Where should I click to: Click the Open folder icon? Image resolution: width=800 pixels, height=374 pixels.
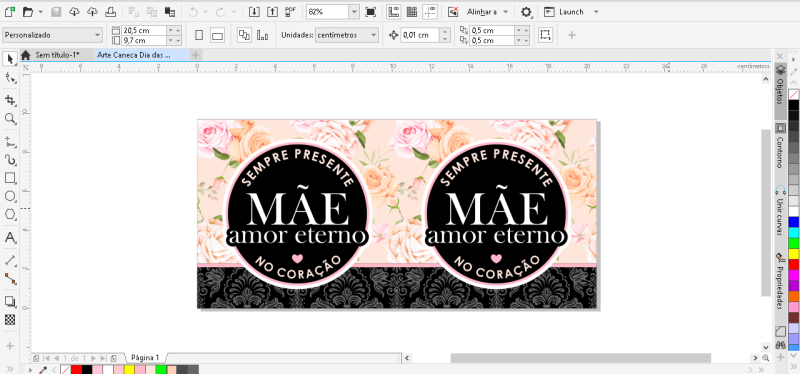coord(28,12)
